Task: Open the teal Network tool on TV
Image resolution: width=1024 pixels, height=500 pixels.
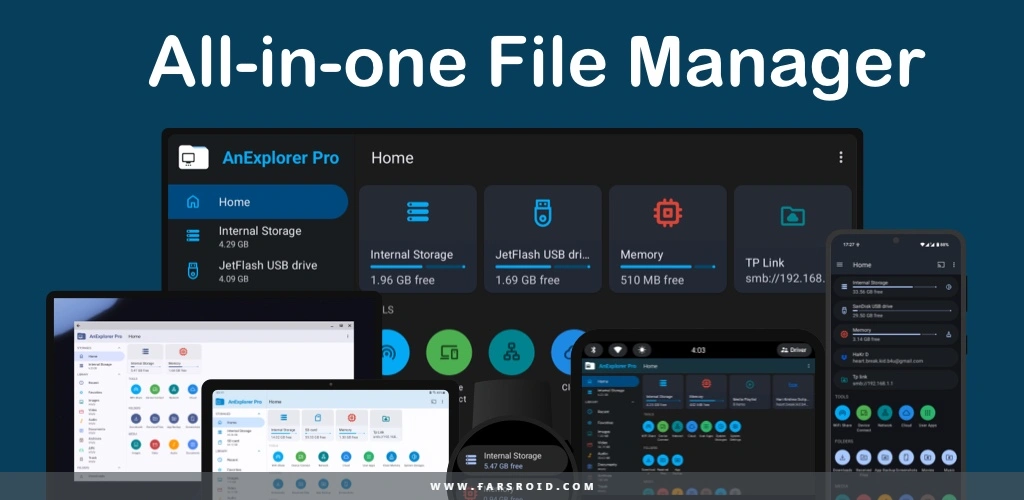Action: pos(511,352)
